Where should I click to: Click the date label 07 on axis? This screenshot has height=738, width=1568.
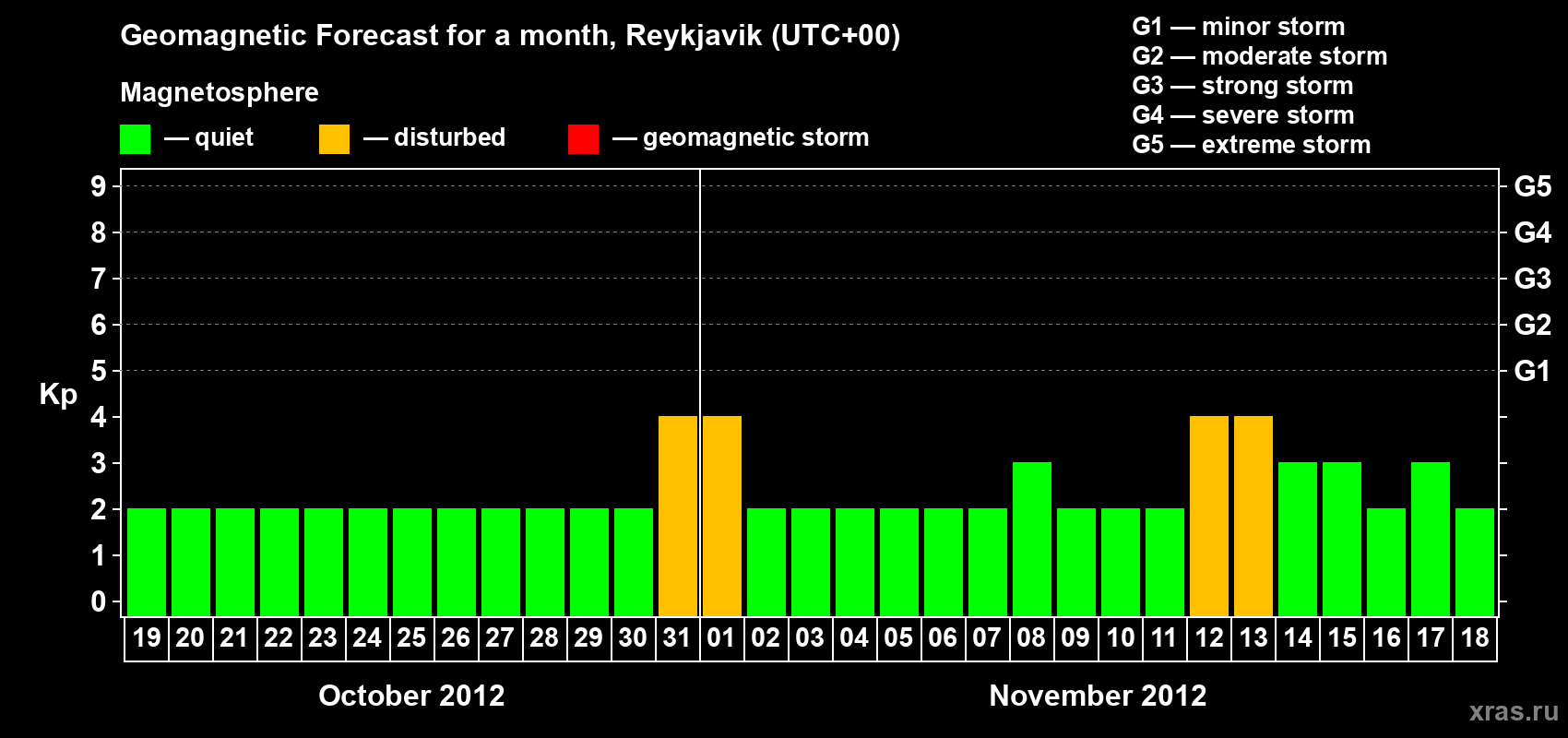point(987,637)
